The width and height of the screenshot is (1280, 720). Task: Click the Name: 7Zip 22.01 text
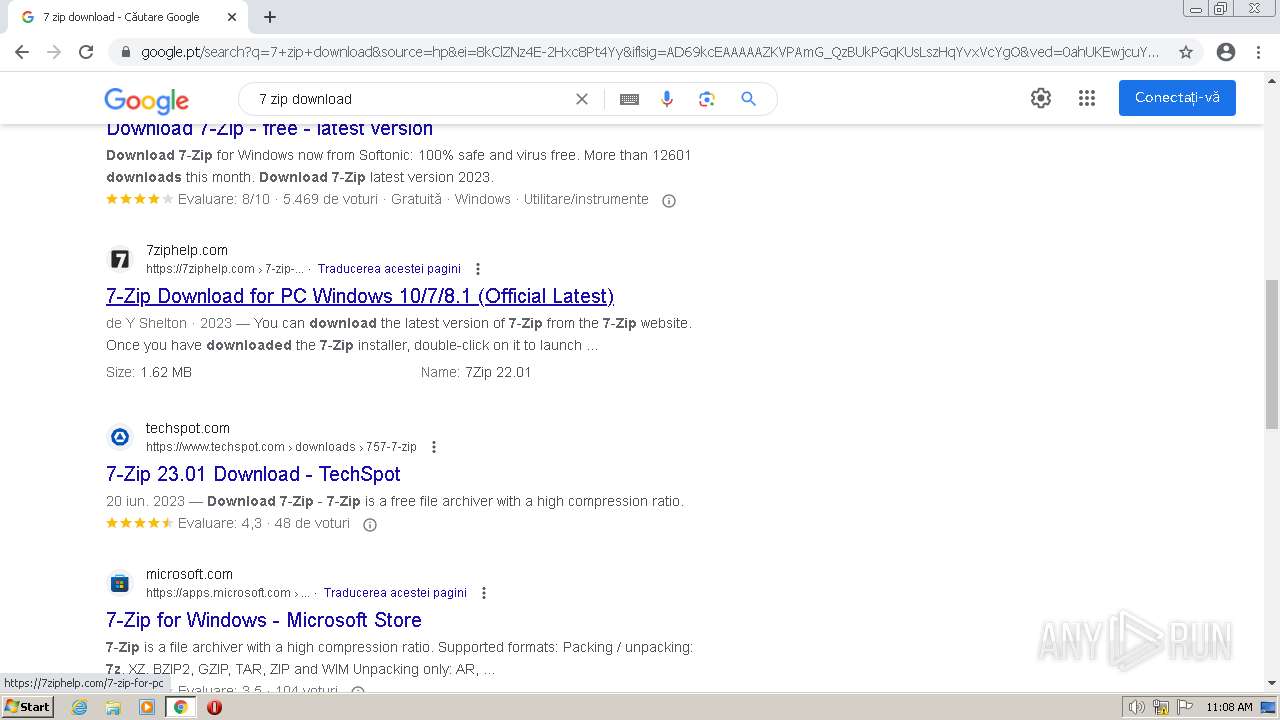click(x=476, y=372)
